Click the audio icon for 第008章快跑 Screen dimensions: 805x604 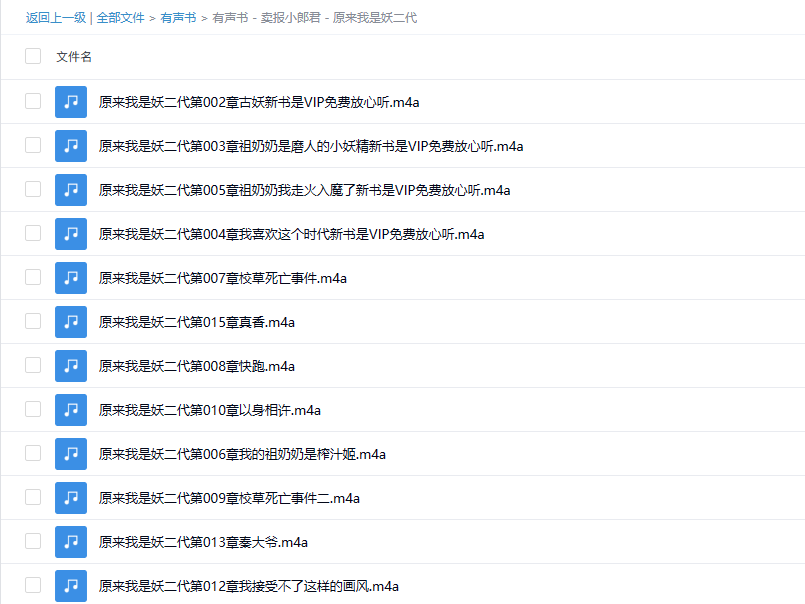(71, 365)
